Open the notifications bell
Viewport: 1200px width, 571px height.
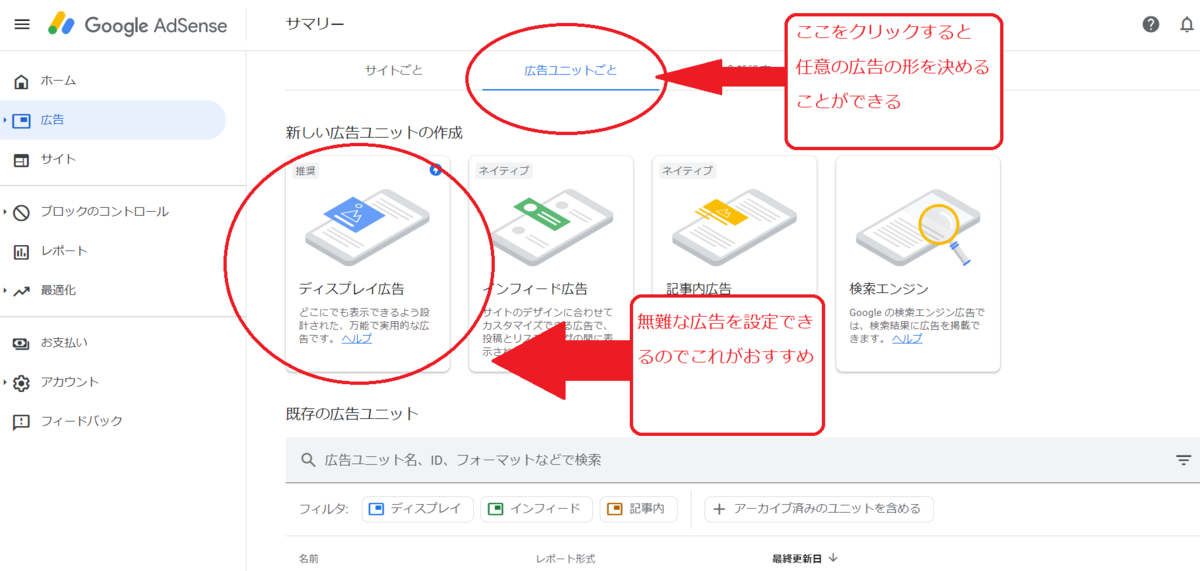[1187, 25]
